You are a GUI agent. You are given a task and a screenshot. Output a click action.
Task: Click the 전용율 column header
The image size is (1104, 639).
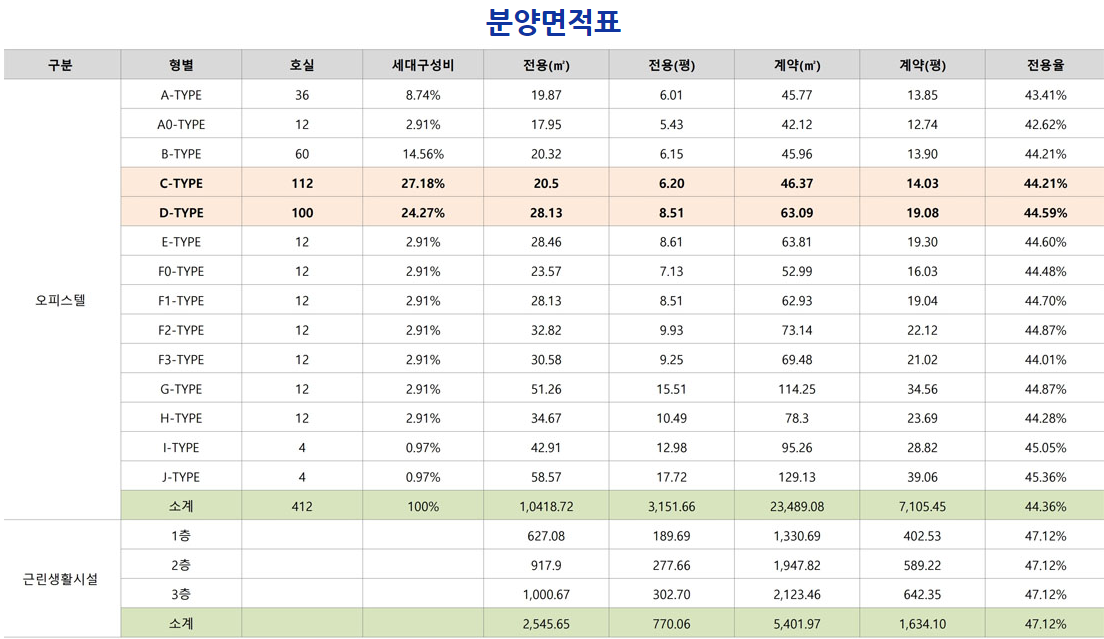point(1045,65)
